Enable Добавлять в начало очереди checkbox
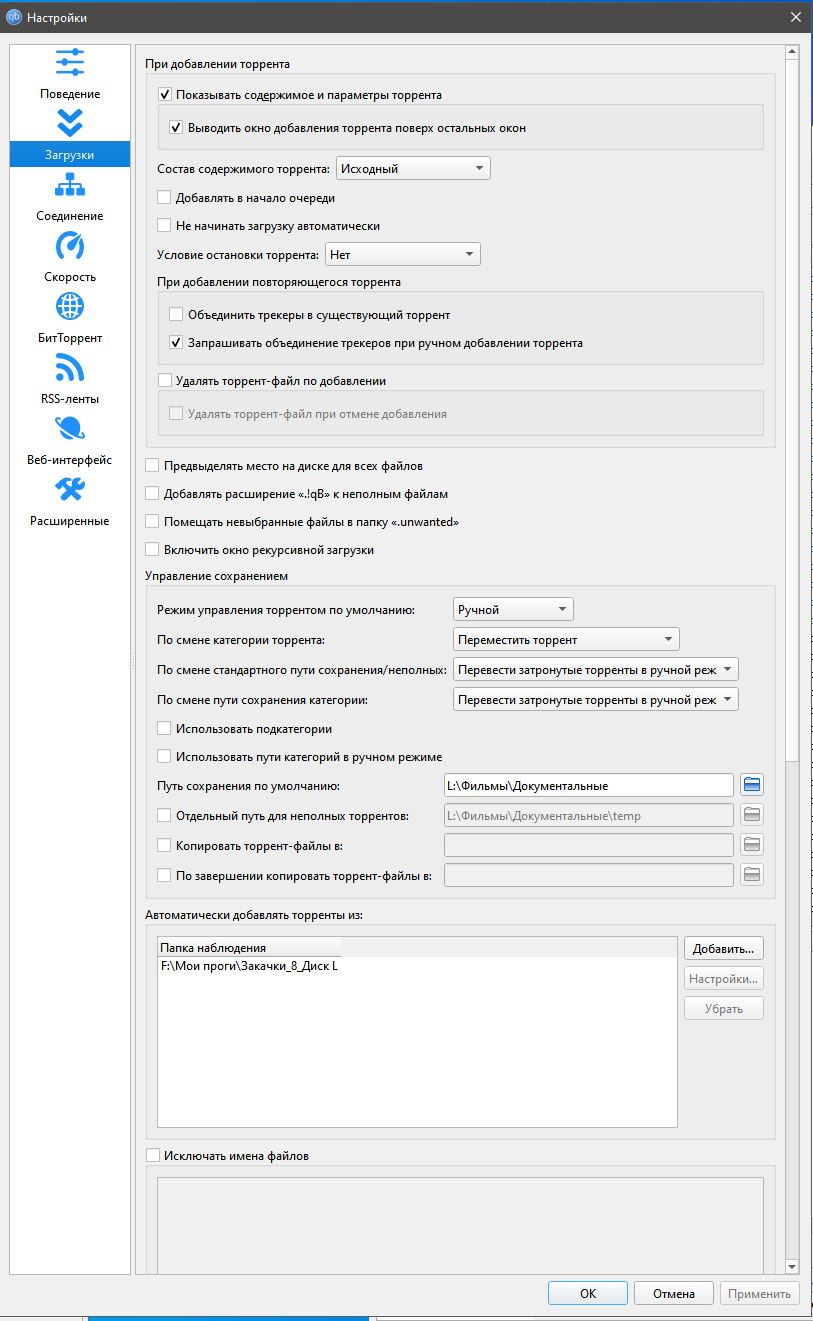Screen dimensions: 813x1321 click(x=165, y=198)
